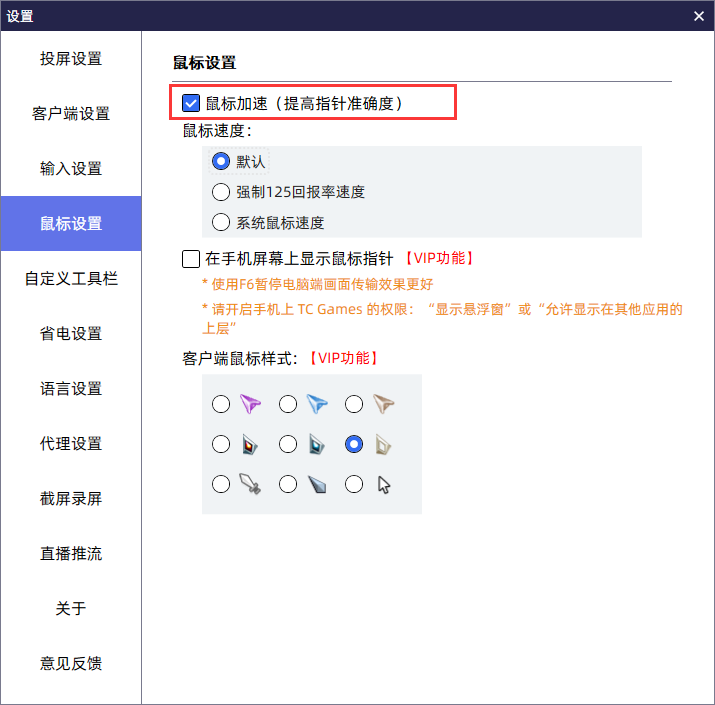Image resolution: width=715 pixels, height=705 pixels.
Task: Choose 默认 mouse speed radio button
Action: pyautogui.click(x=221, y=161)
